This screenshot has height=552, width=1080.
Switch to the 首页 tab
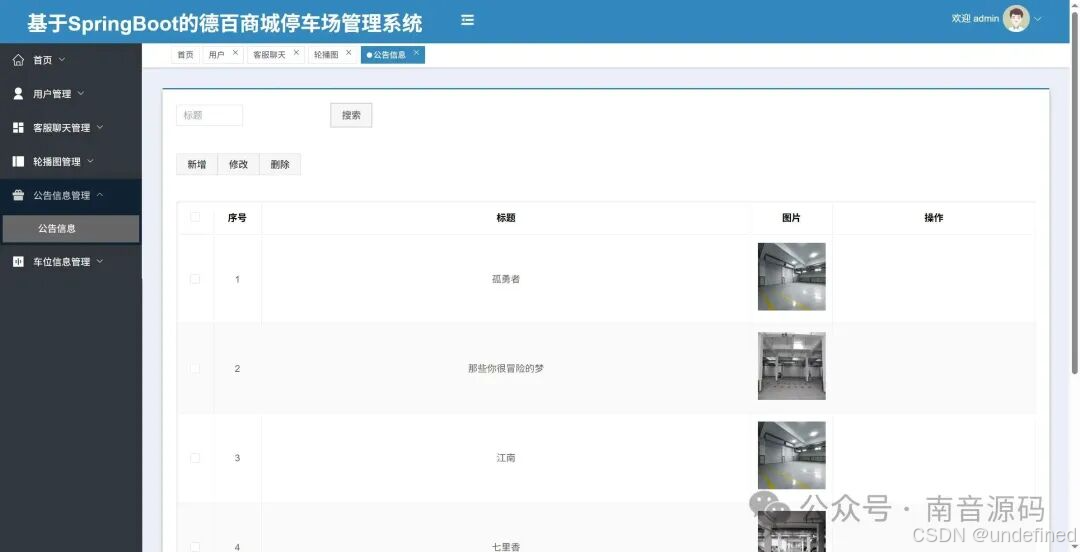tap(185, 54)
